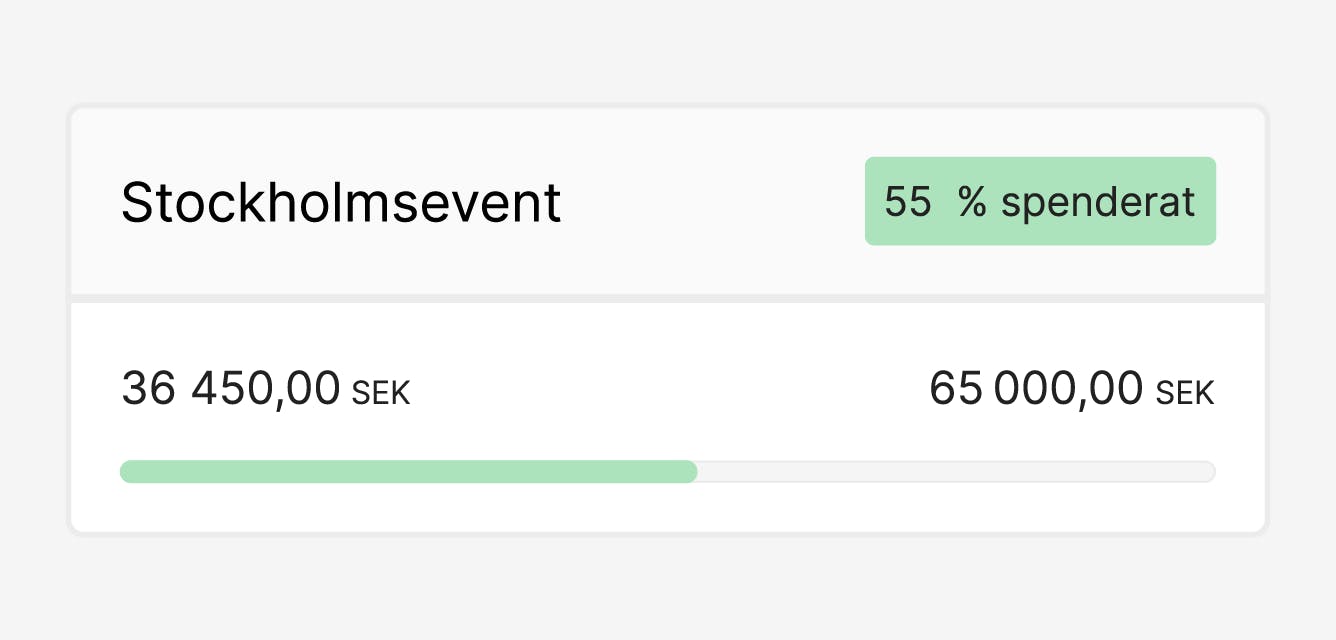Click the word 'spenderat' in the badge

[1098, 202]
